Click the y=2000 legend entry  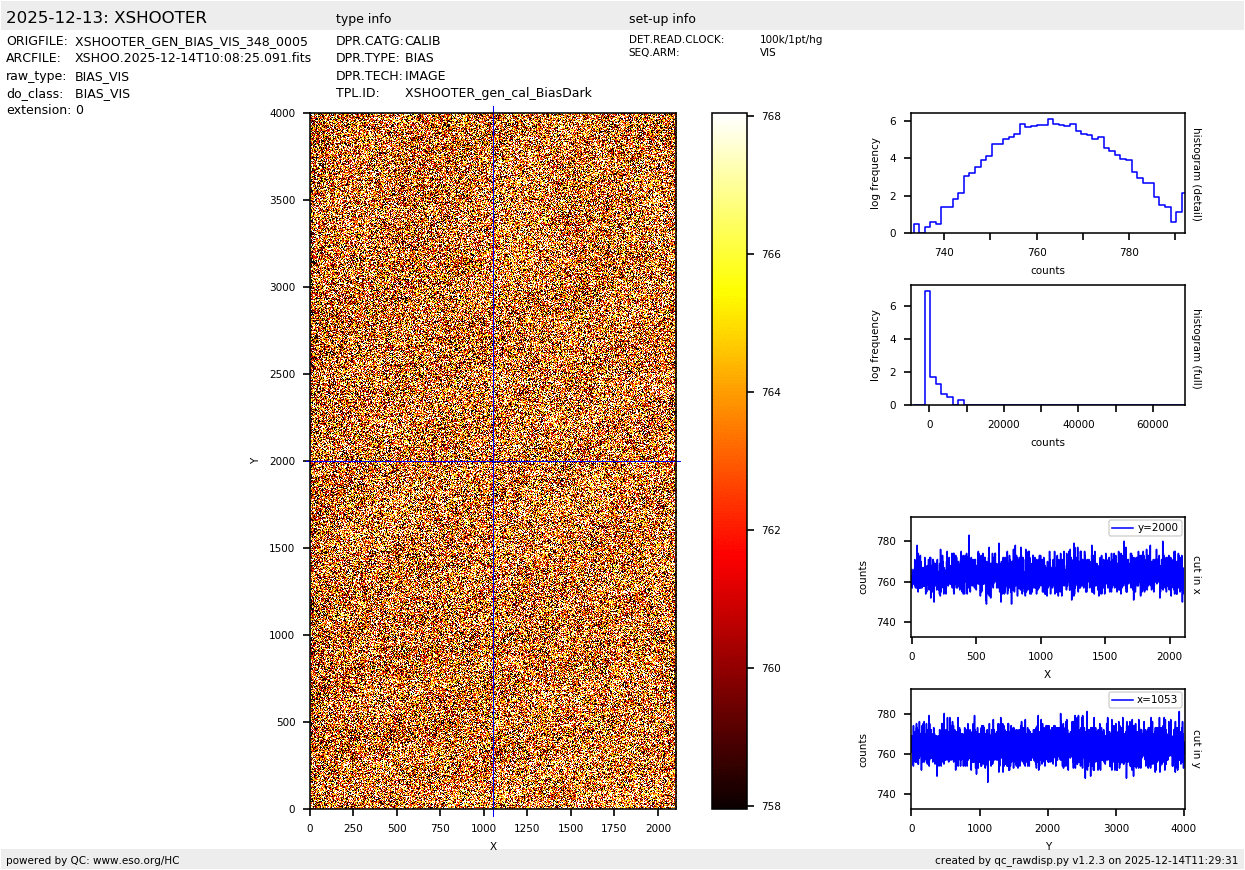click(x=1145, y=528)
